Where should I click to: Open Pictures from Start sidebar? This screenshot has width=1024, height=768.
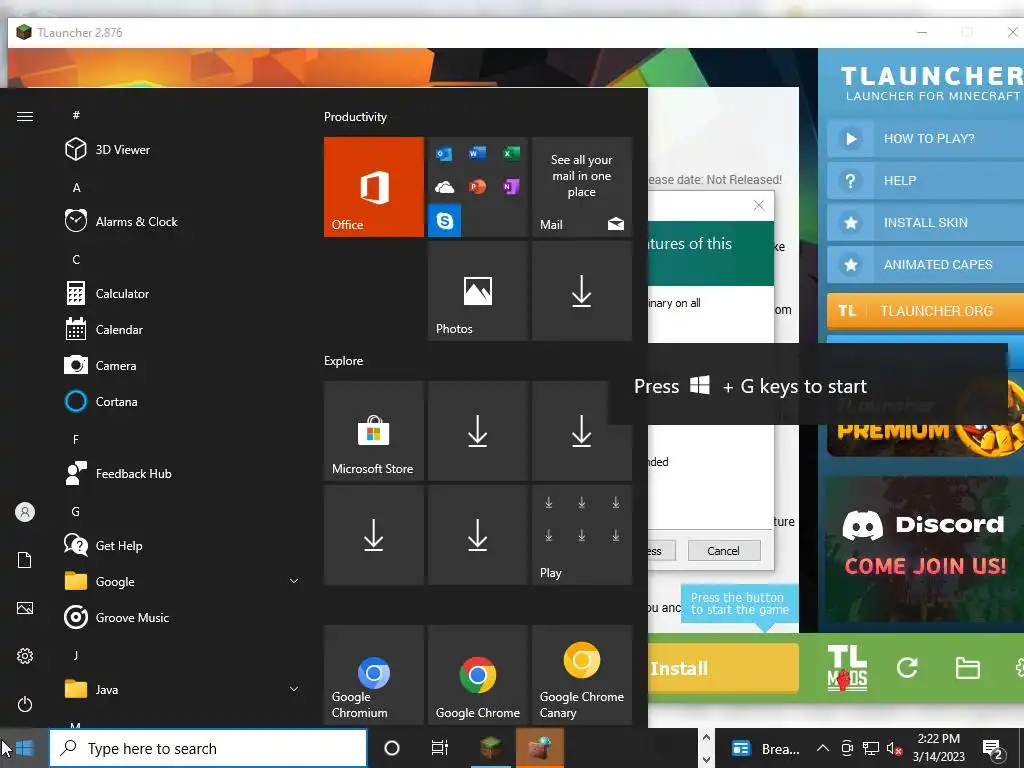coord(25,608)
